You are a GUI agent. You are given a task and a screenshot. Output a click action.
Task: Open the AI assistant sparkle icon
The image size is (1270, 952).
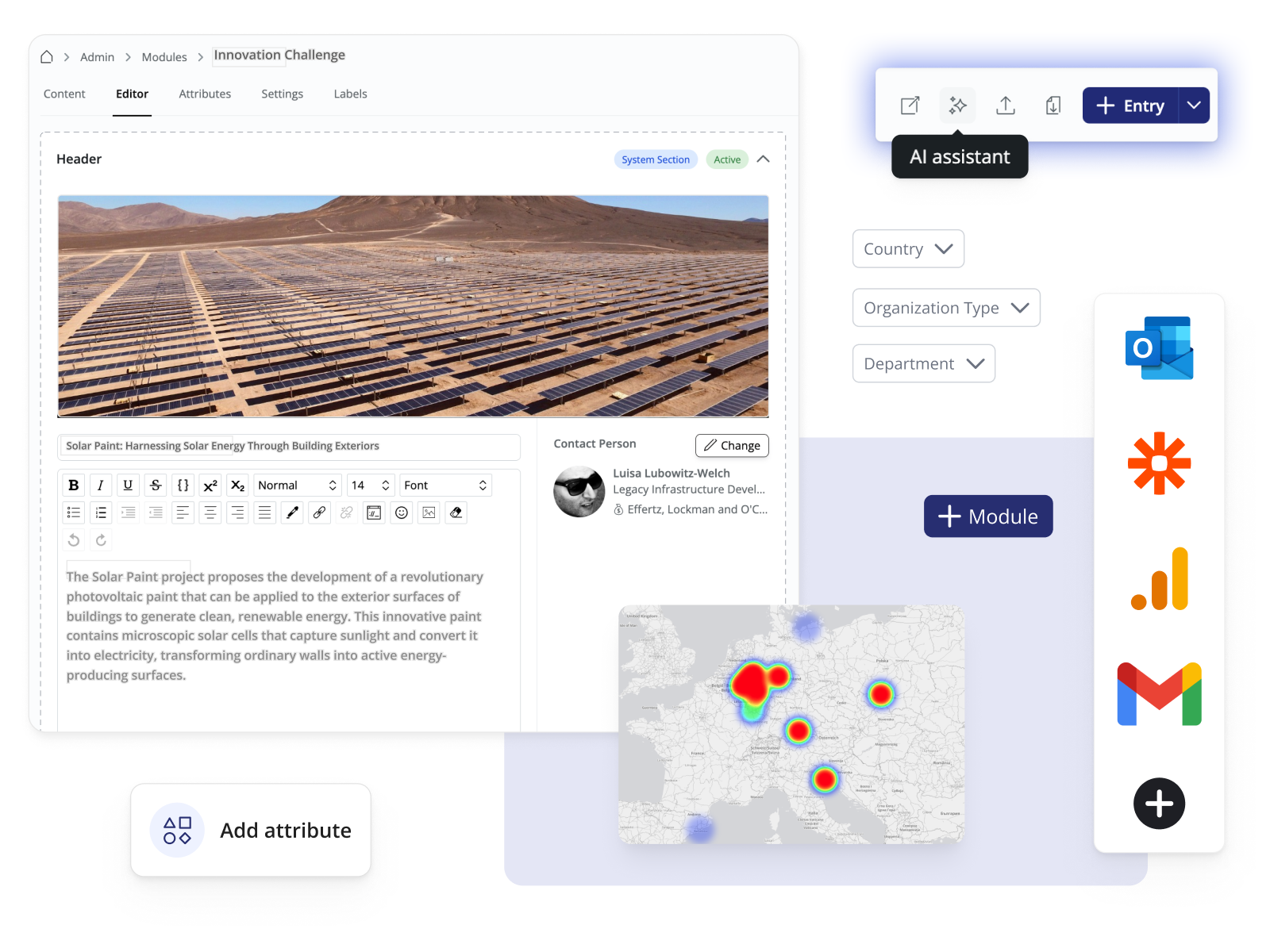(958, 106)
